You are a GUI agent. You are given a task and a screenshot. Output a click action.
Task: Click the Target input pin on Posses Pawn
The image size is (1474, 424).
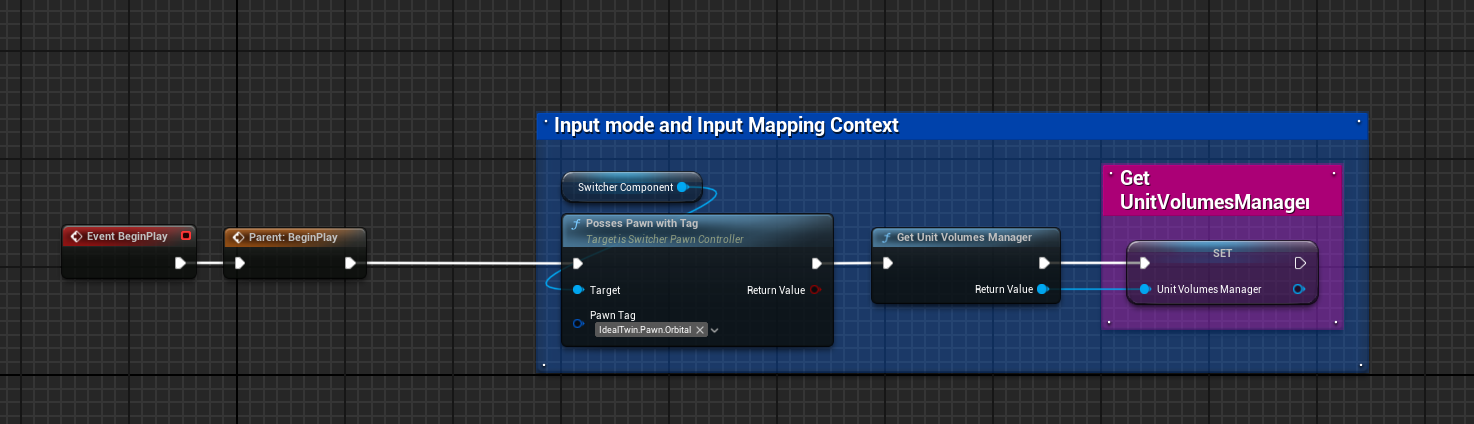click(578, 290)
